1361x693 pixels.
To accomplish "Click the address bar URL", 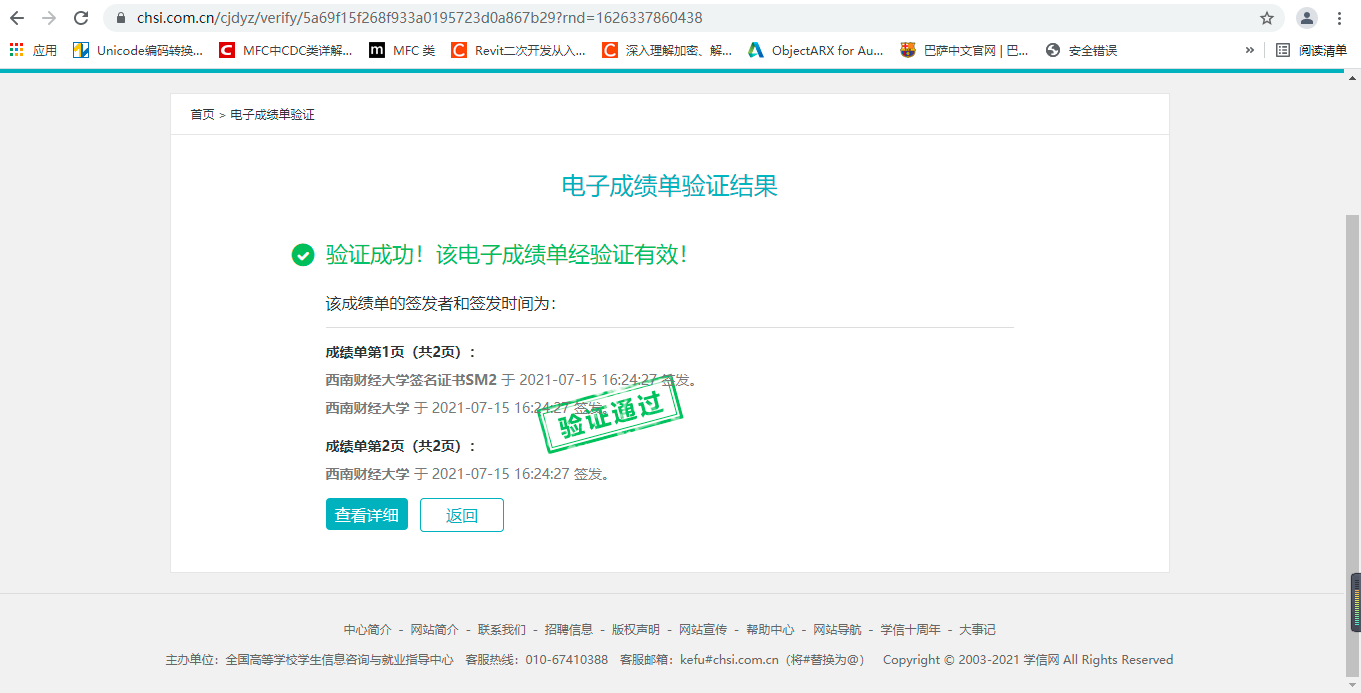I will 419,18.
